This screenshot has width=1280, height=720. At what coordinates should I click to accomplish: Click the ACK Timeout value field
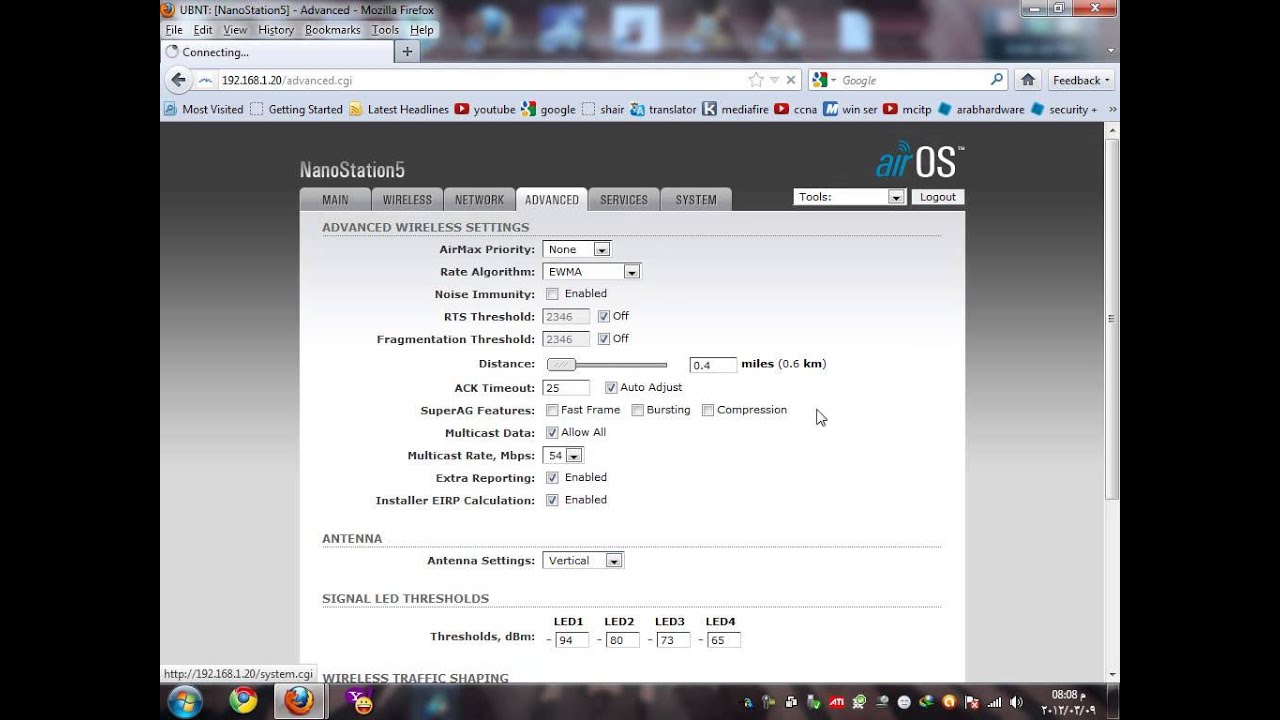tap(566, 388)
